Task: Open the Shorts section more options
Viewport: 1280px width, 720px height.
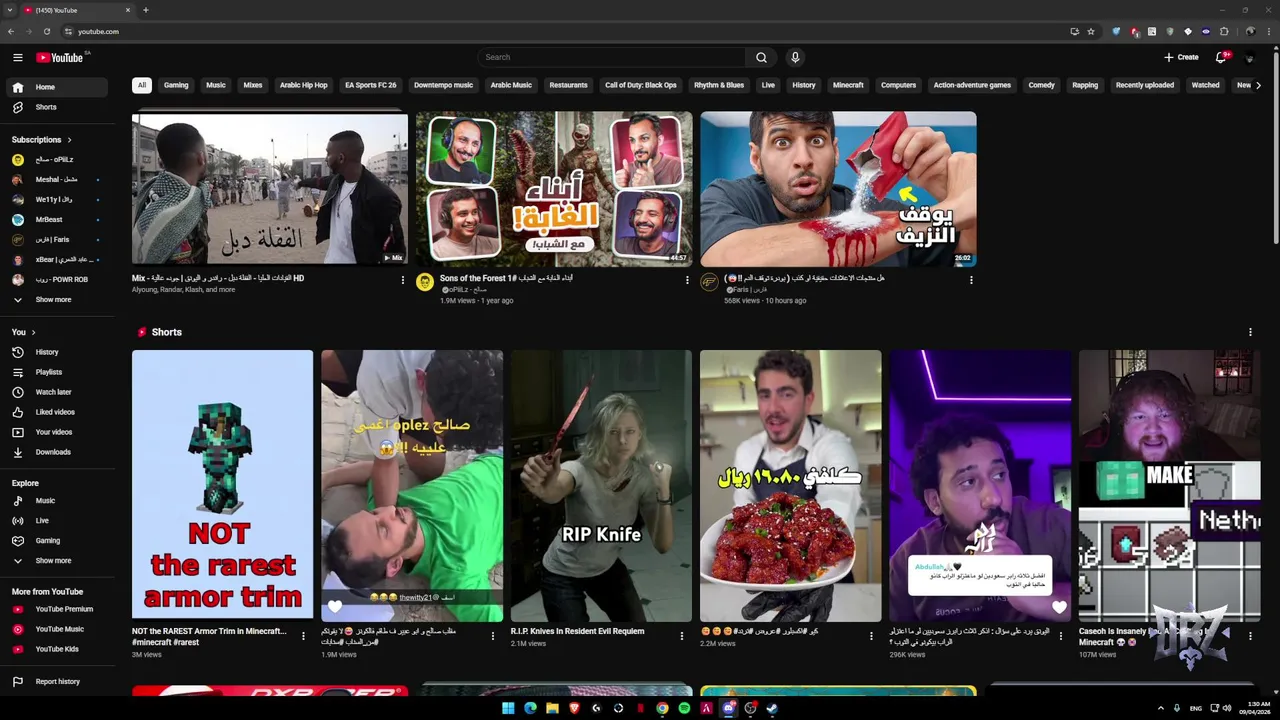Action: click(1250, 332)
